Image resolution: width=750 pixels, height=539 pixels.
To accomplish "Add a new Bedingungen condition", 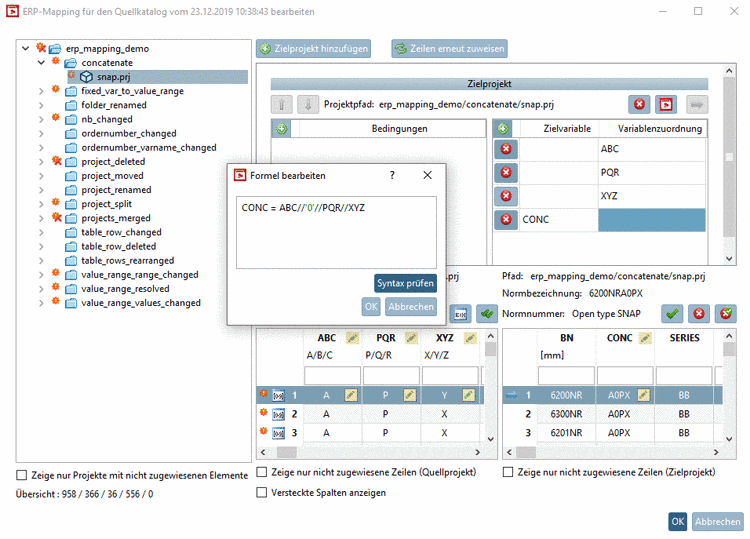I will tap(282, 129).
